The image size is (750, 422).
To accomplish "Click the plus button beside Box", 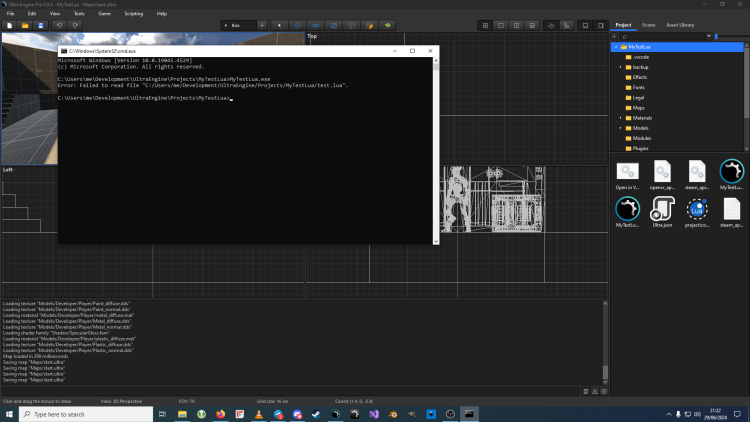I will [262, 25].
